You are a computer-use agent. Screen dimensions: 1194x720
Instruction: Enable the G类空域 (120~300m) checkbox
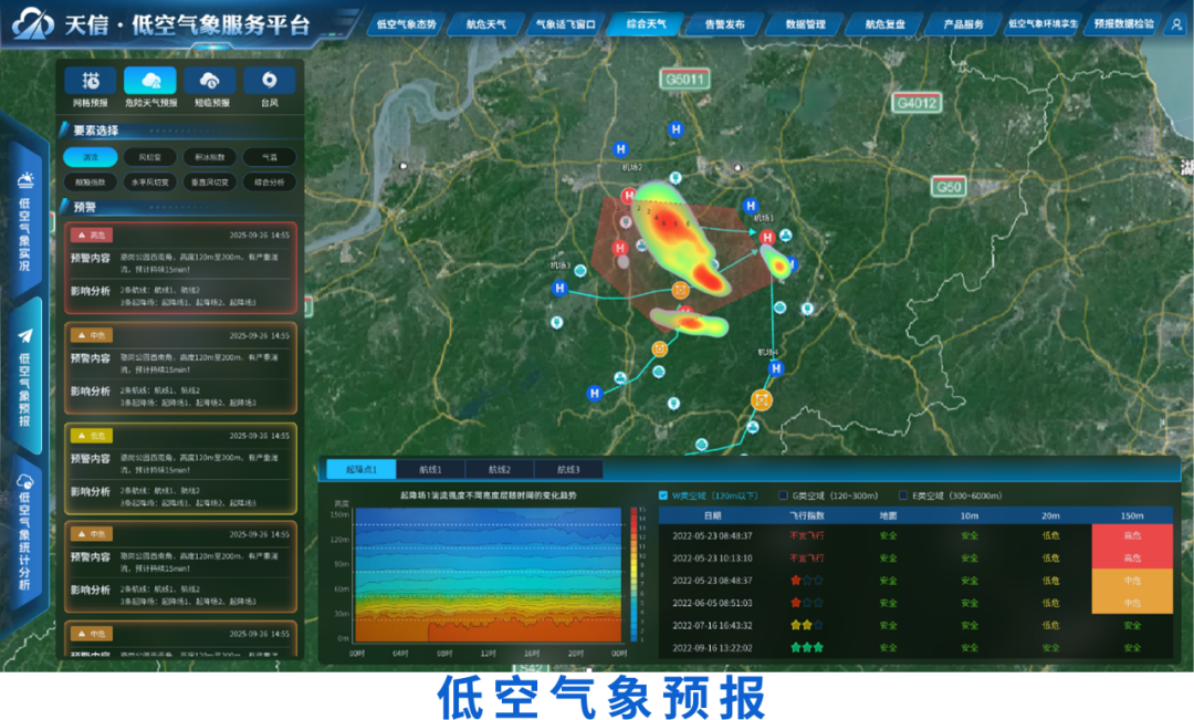(x=784, y=495)
